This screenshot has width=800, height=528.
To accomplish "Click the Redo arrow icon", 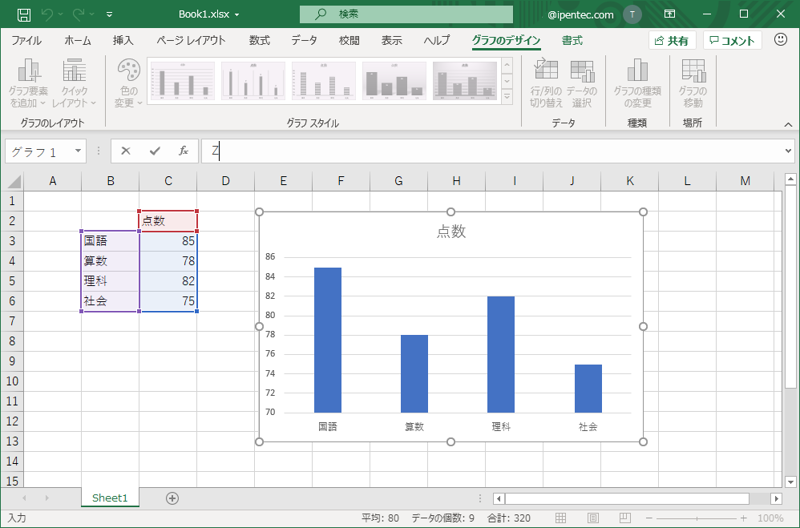I will pos(79,15).
